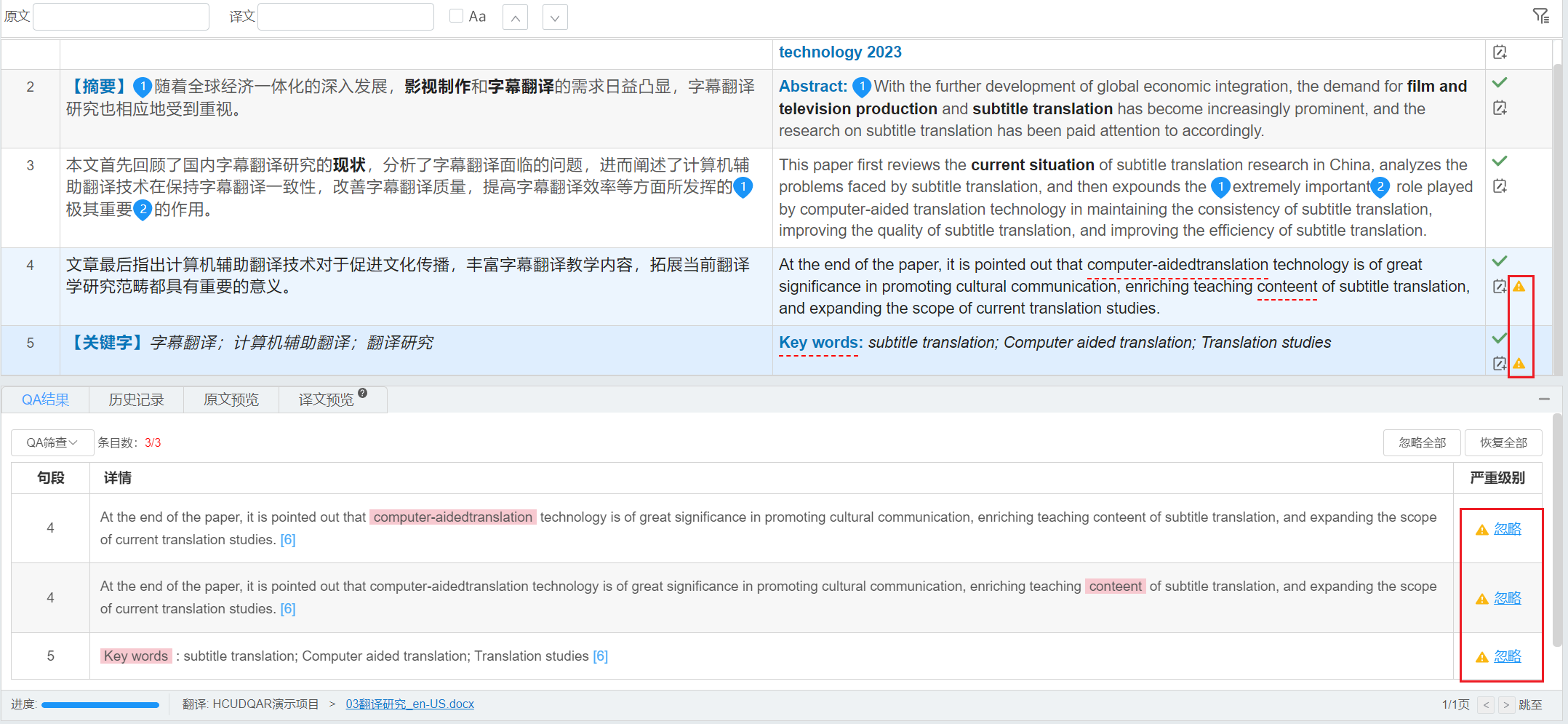Click the 忽略全部 button

point(1422,442)
